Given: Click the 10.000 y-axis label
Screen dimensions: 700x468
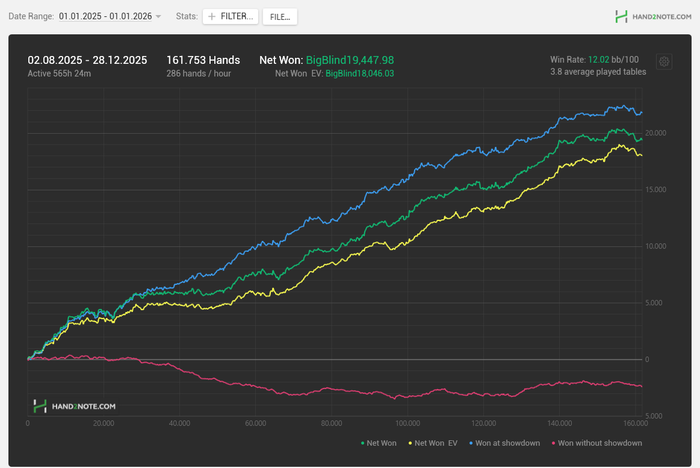Looking at the screenshot, I should pyautogui.click(x=655, y=247).
